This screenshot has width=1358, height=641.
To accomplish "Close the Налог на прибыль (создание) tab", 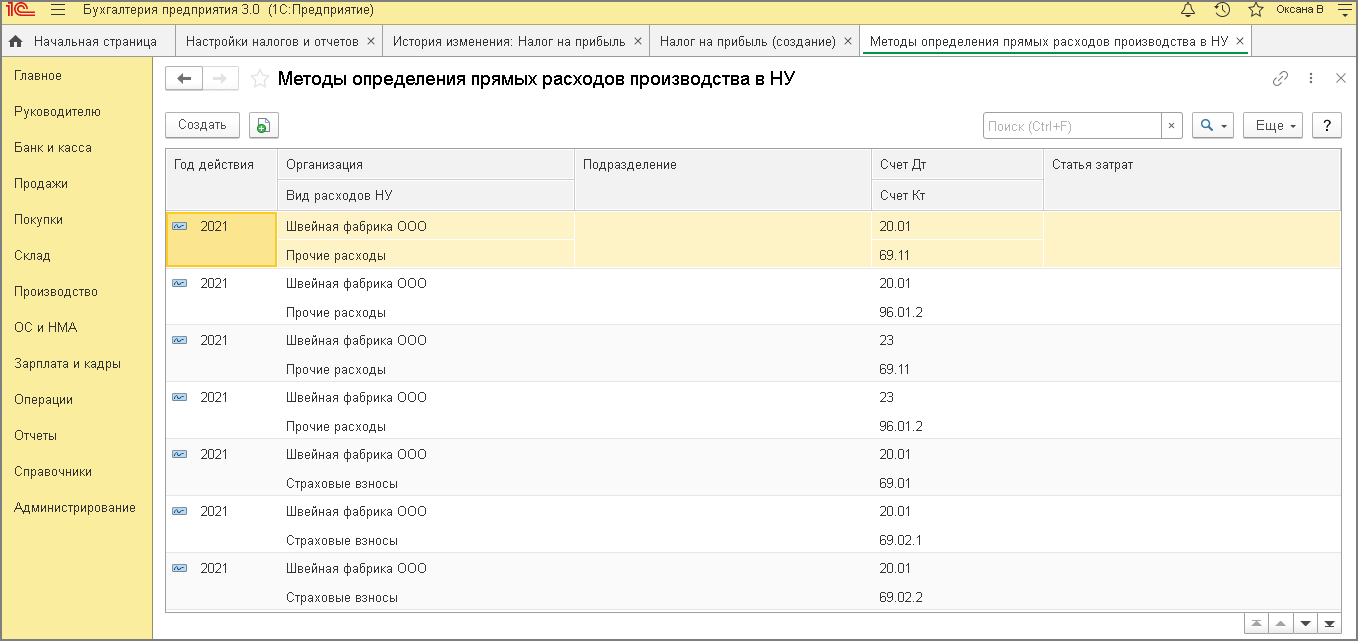I will click(x=848, y=42).
